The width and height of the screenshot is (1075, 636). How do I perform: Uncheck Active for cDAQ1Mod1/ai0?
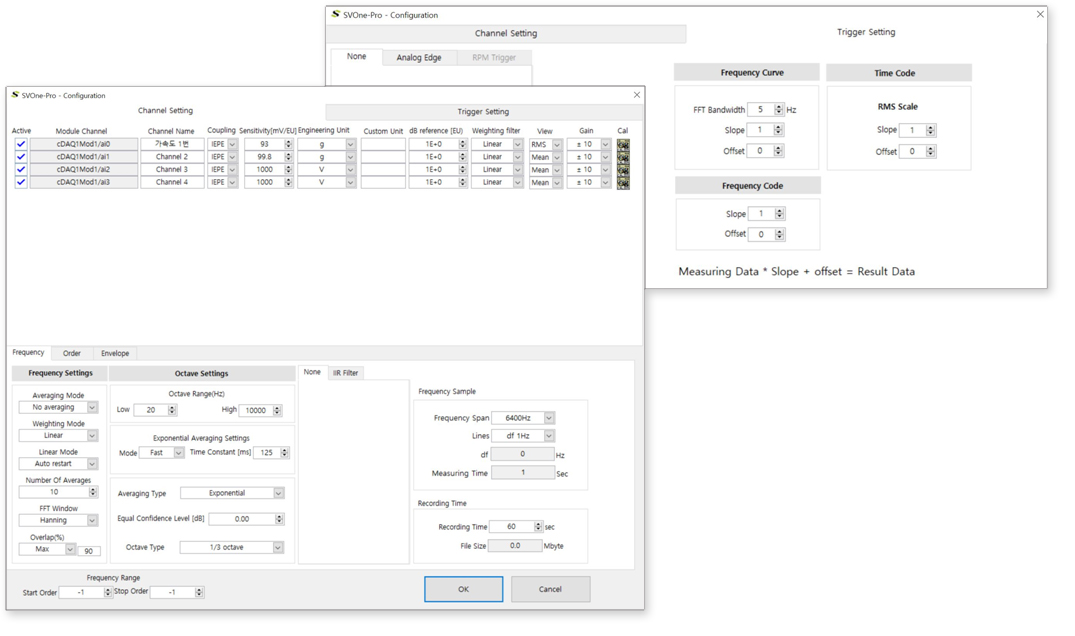pos(21,145)
